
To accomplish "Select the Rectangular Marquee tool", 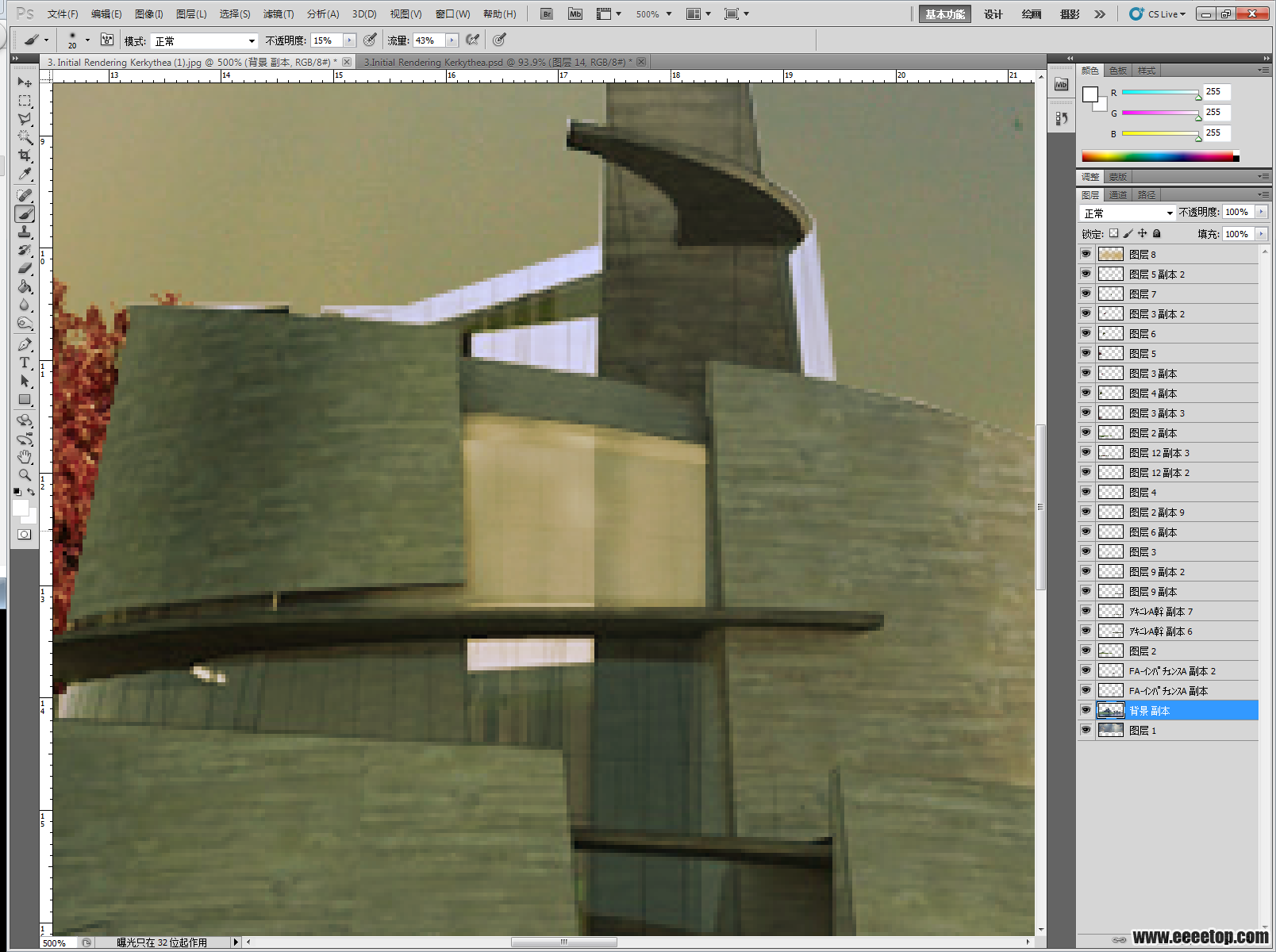I will click(x=25, y=101).
